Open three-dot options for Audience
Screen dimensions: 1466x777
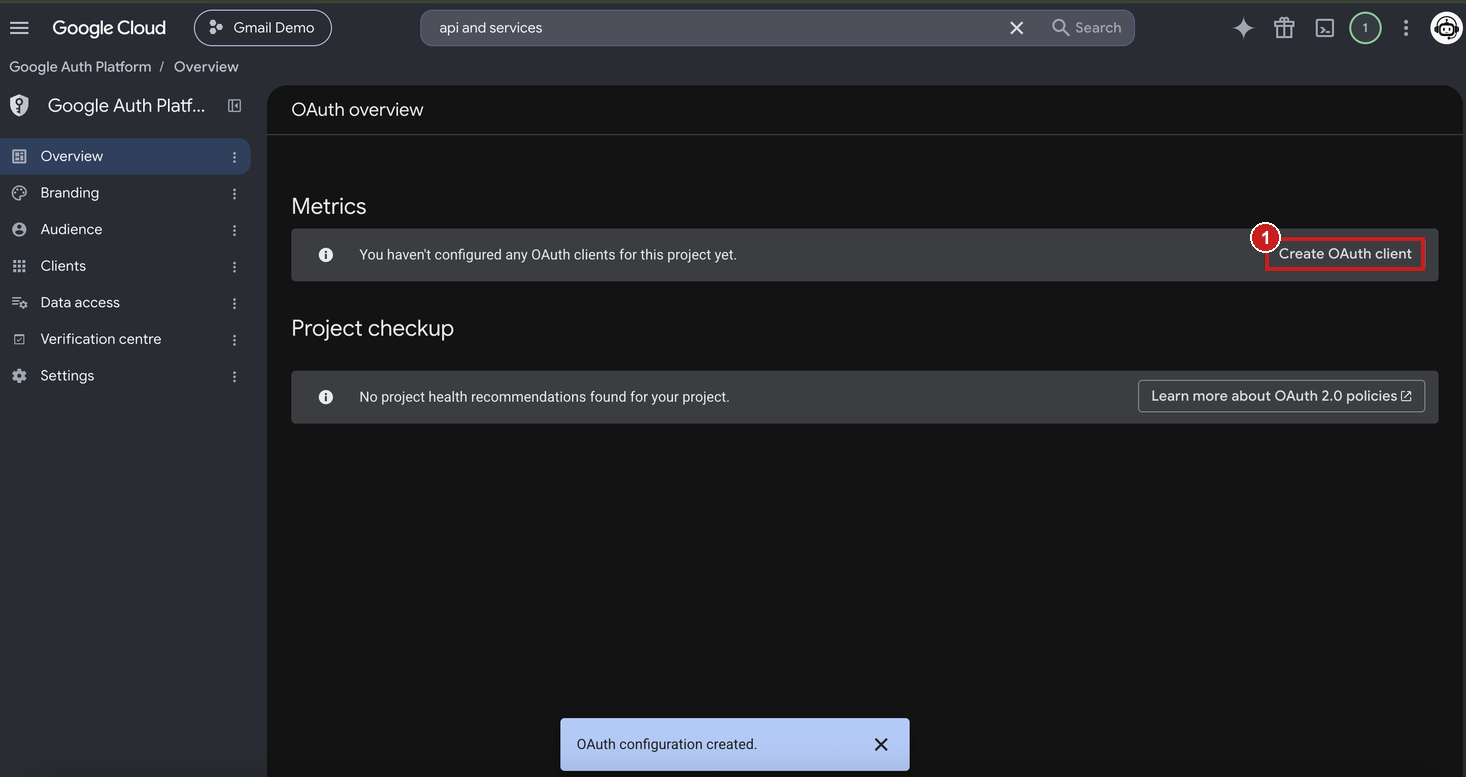tap(234, 230)
